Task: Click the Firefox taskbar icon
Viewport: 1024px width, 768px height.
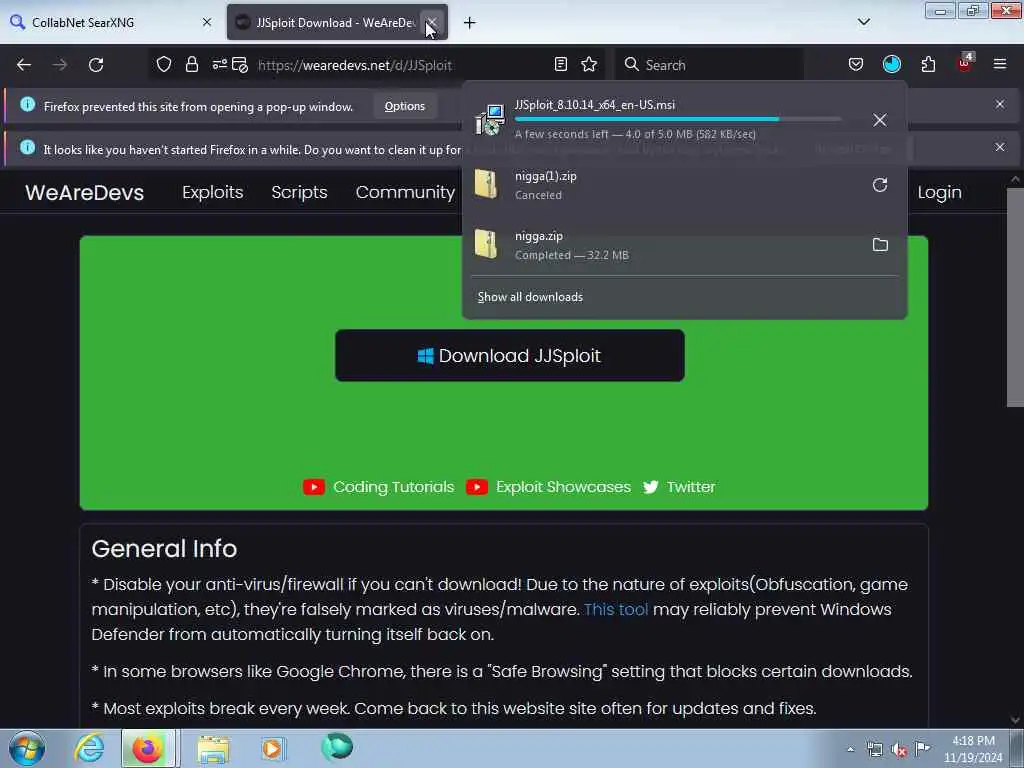Action: 147,748
